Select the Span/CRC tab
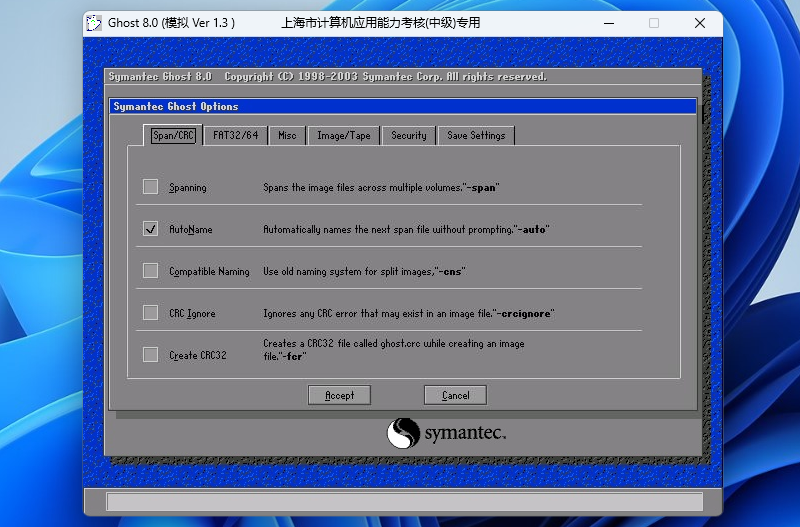This screenshot has width=800, height=527. tap(173, 135)
